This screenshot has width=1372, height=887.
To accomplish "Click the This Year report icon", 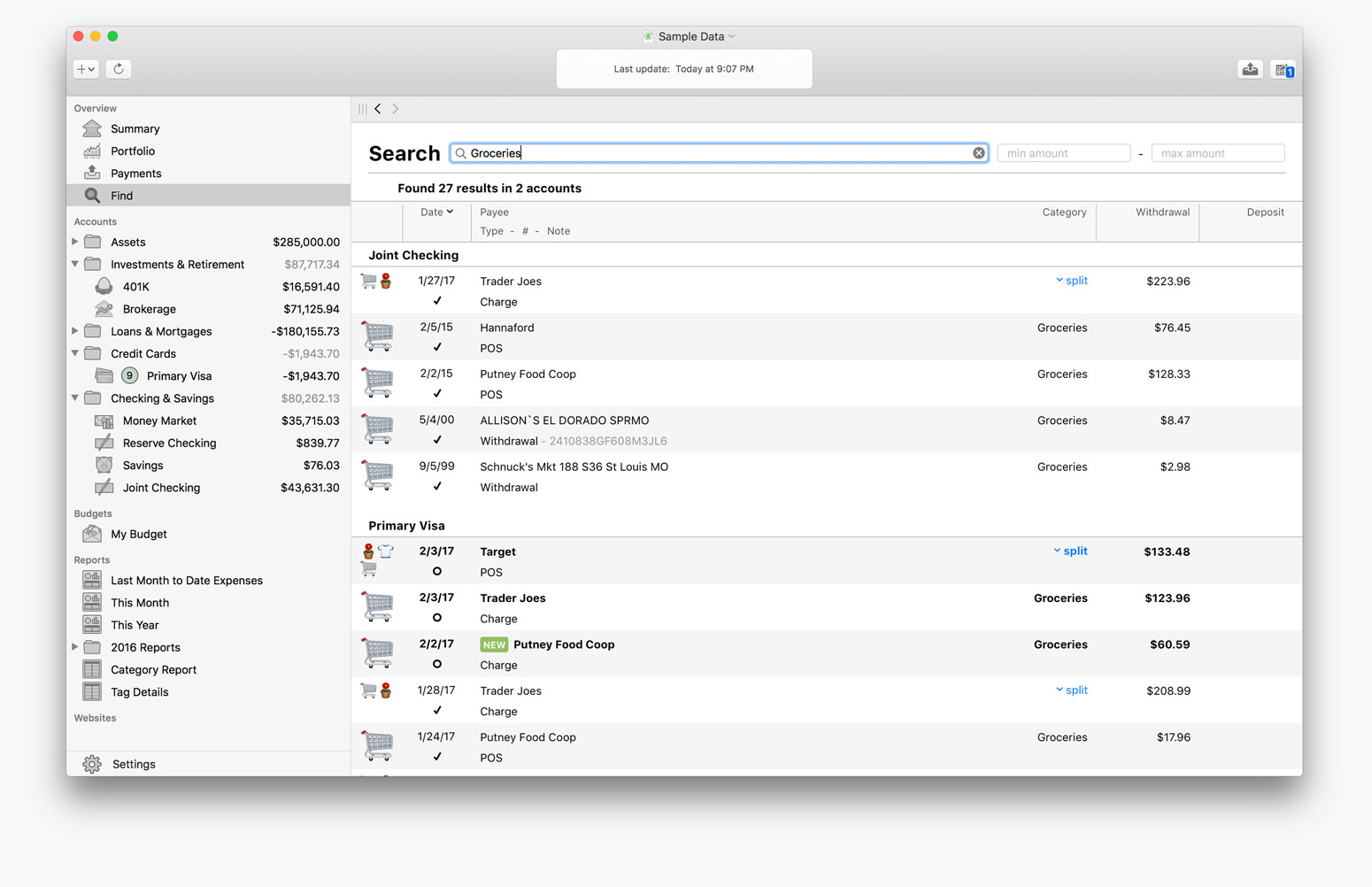I will pos(92,625).
